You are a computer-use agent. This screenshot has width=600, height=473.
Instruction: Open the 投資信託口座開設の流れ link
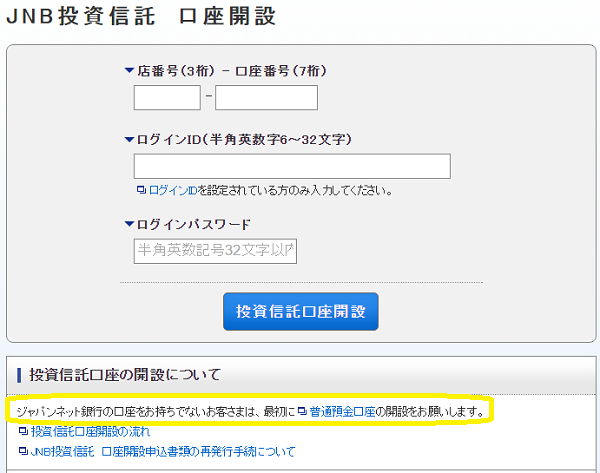coord(90,432)
